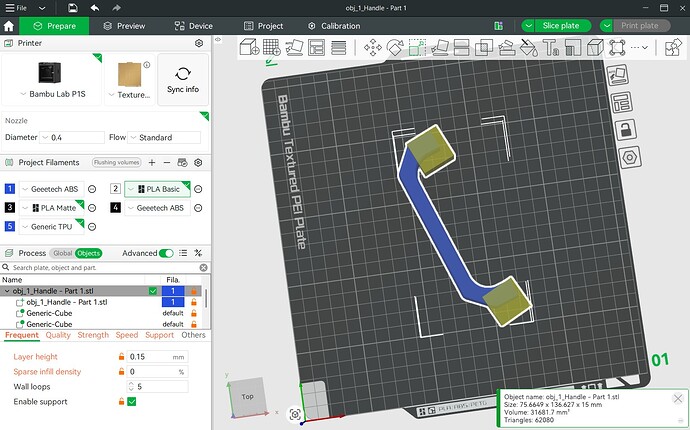
Task: Click the Save project floppy icon
Action: coord(73,8)
